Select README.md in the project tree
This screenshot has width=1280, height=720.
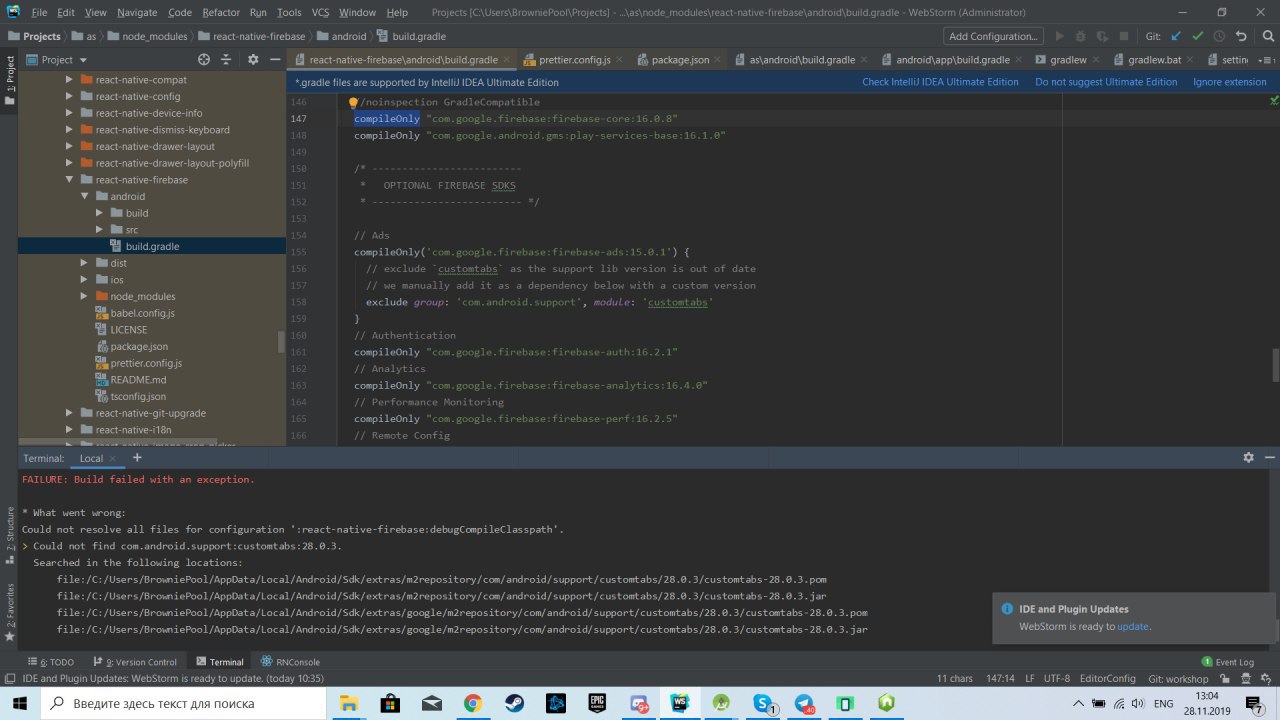pyautogui.click(x=138, y=380)
